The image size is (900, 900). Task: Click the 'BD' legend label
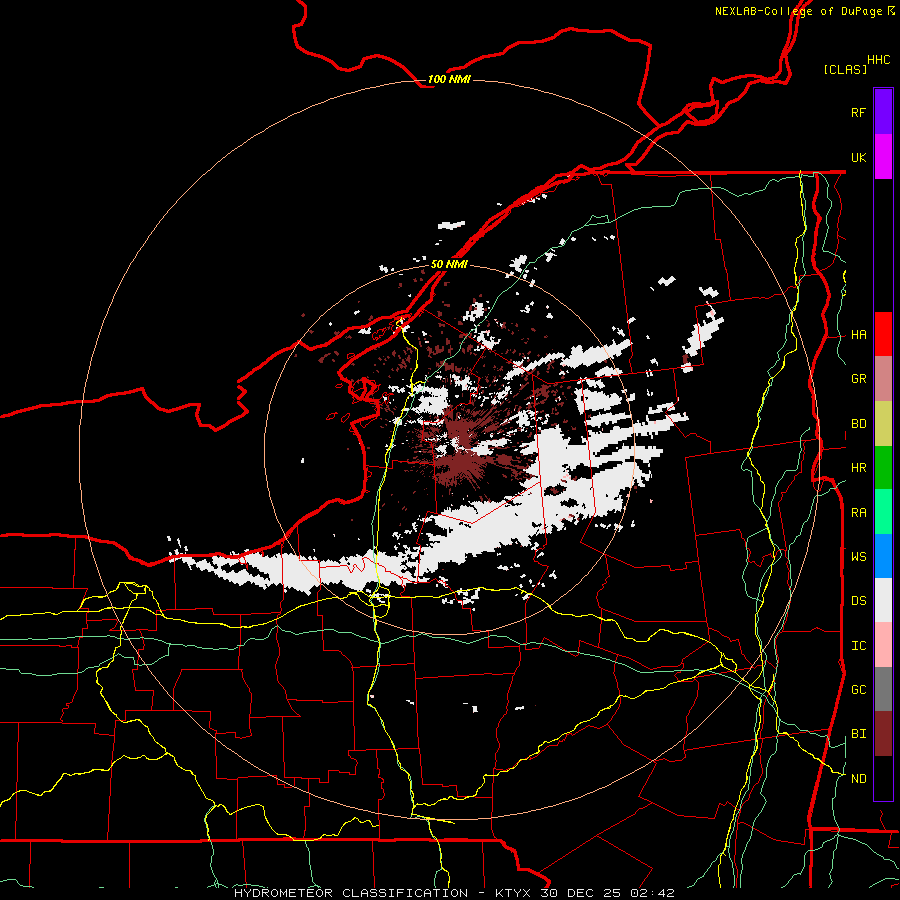click(859, 424)
